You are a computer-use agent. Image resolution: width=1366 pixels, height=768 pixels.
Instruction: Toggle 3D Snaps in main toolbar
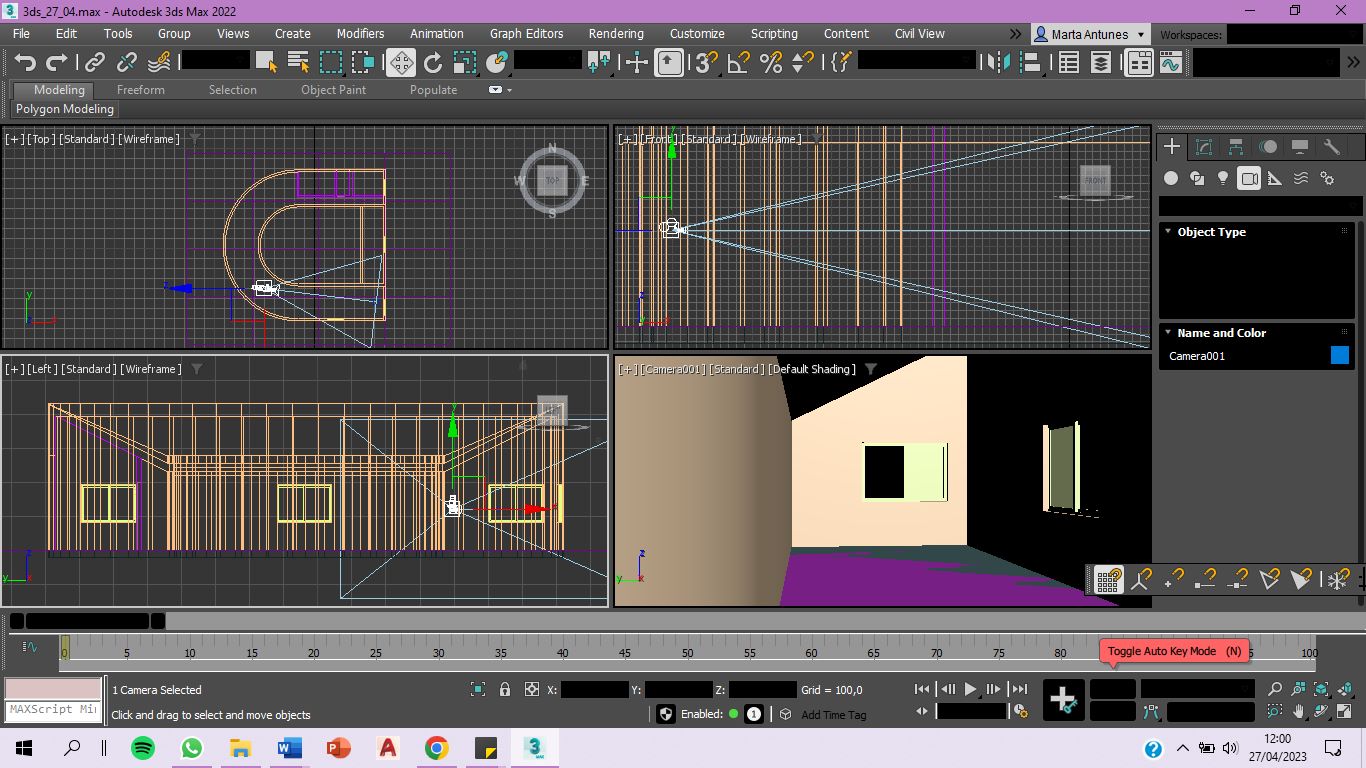(x=705, y=63)
